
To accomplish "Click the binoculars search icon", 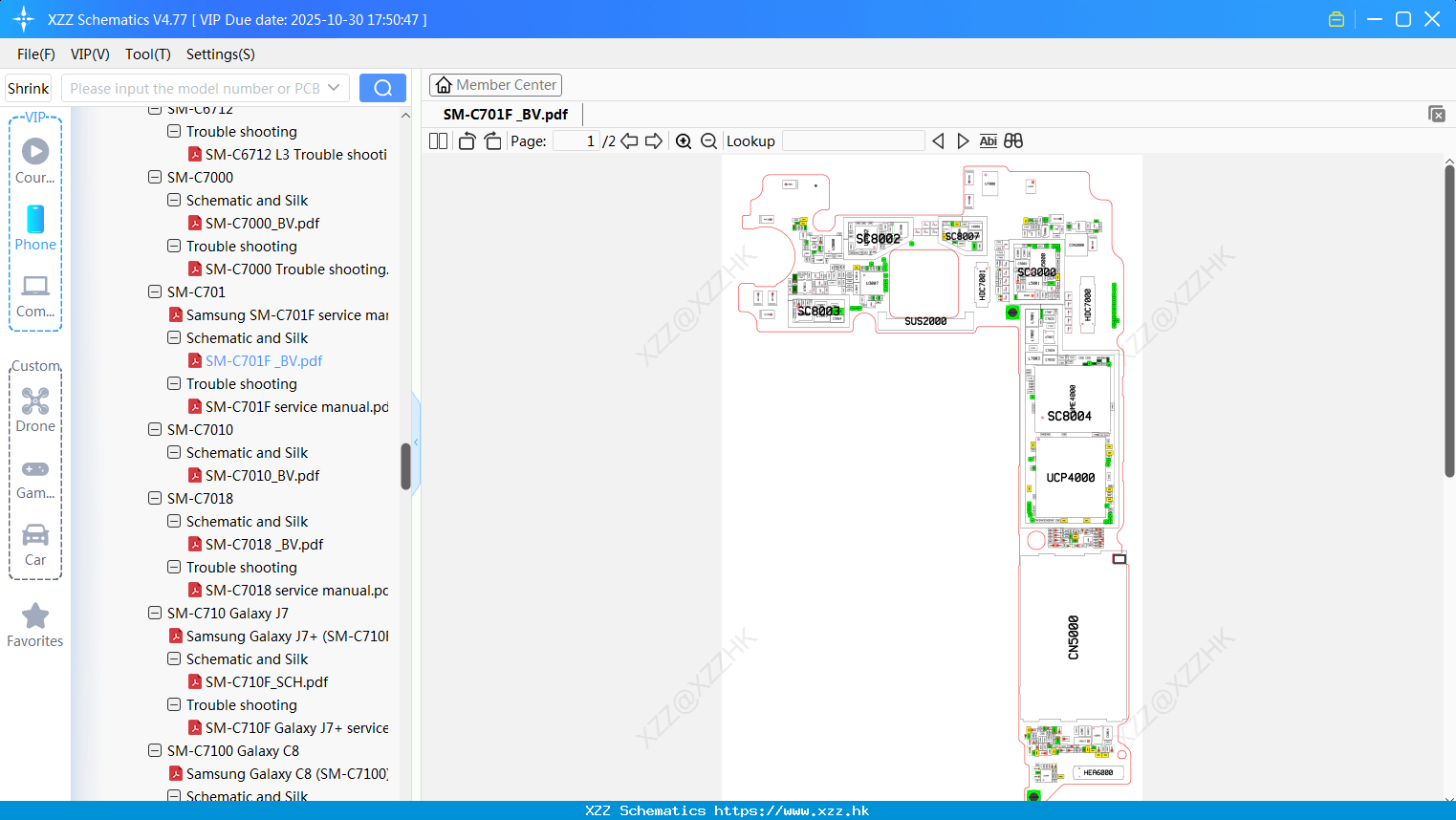I will point(1013,141).
